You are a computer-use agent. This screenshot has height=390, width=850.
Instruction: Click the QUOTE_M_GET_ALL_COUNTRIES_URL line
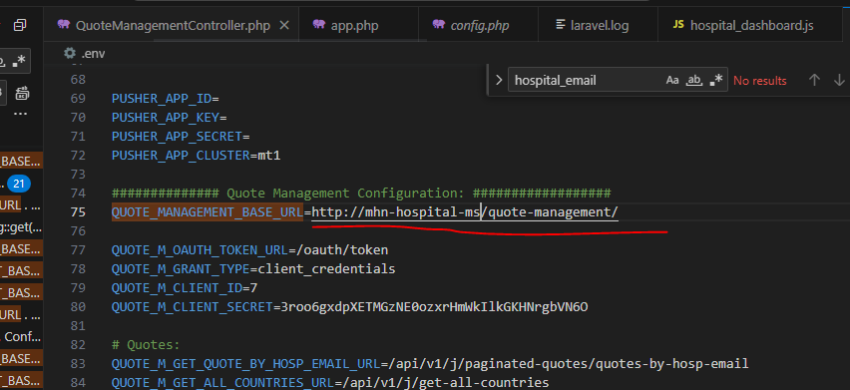[330, 383]
